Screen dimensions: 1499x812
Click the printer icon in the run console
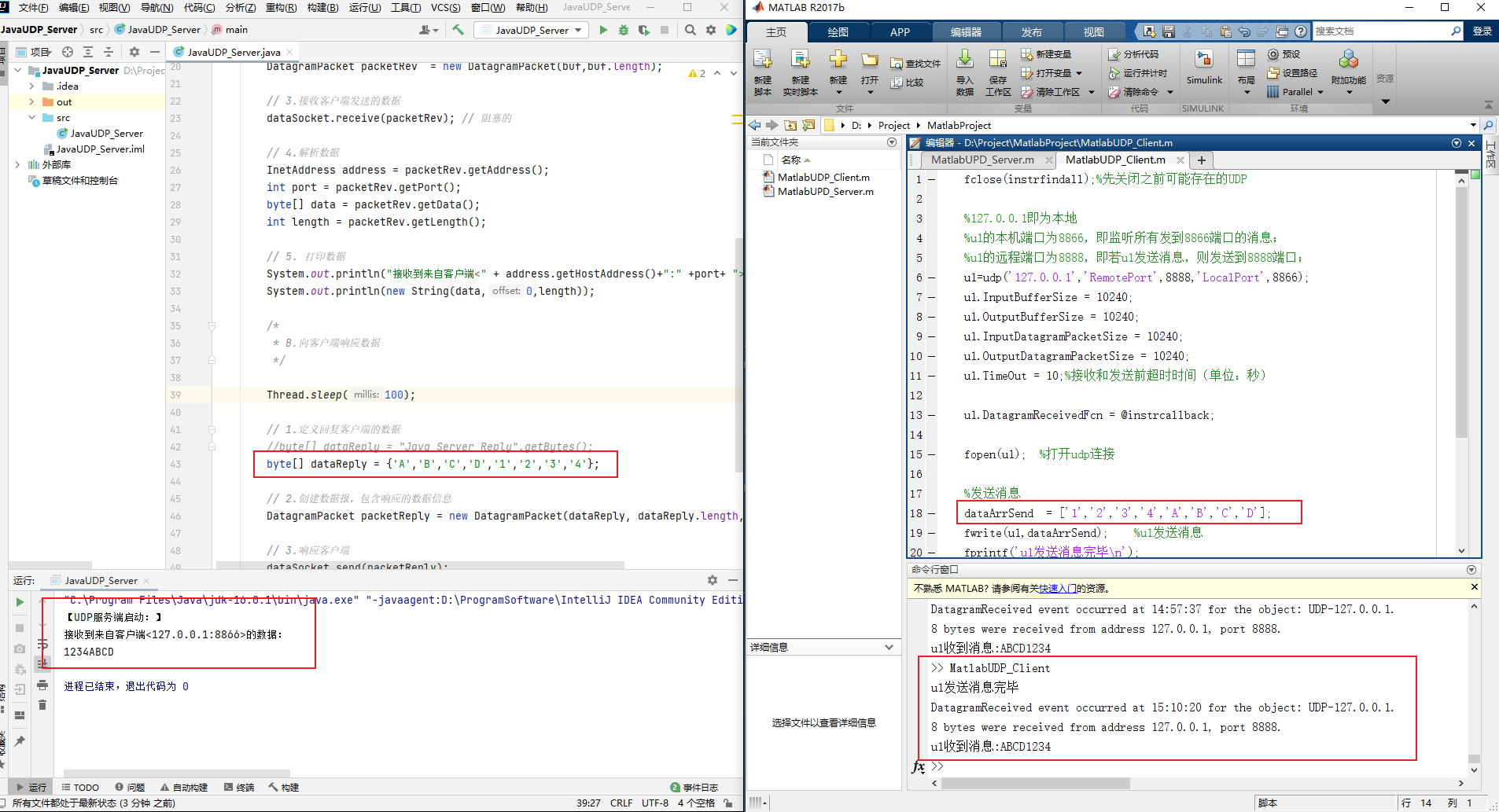coord(42,685)
